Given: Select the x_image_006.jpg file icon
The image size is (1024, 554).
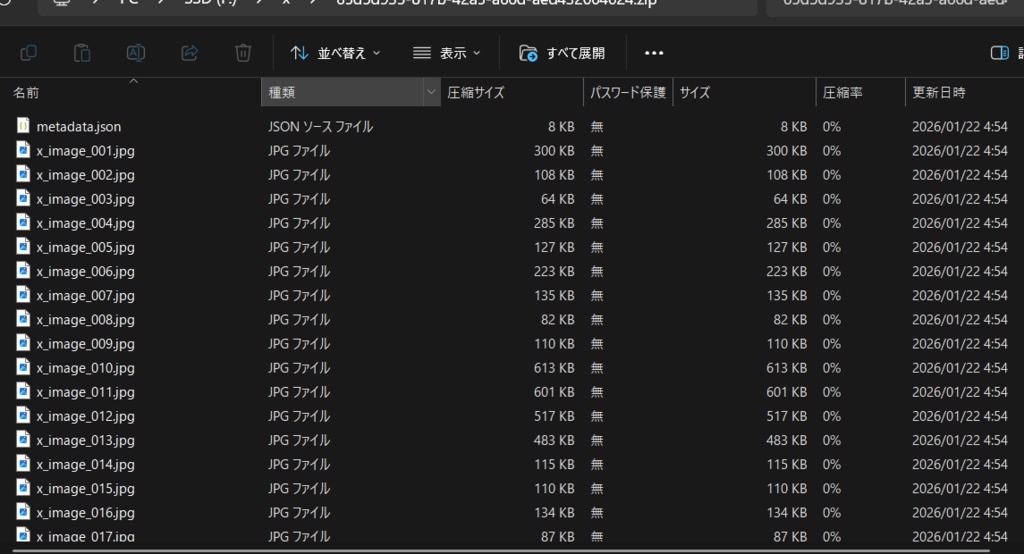Looking at the screenshot, I should click(23, 270).
